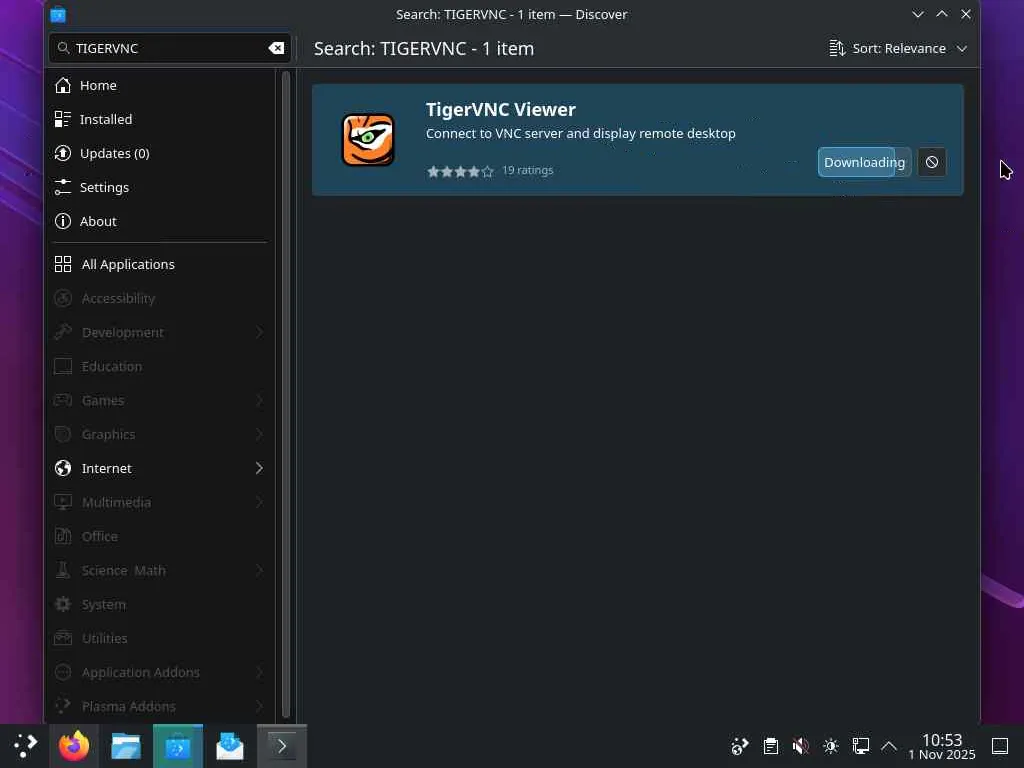Click the sort order icon
Screen dimensions: 1024x768
(x=837, y=48)
